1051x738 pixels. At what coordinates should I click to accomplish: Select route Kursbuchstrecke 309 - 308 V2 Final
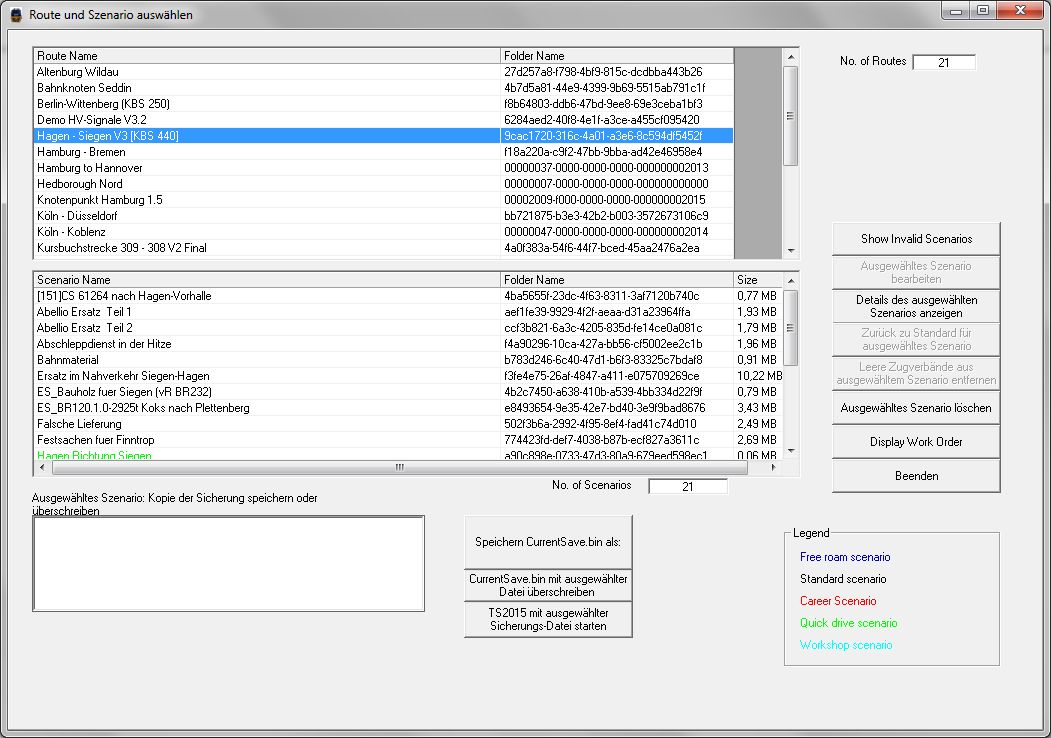[x=383, y=248]
